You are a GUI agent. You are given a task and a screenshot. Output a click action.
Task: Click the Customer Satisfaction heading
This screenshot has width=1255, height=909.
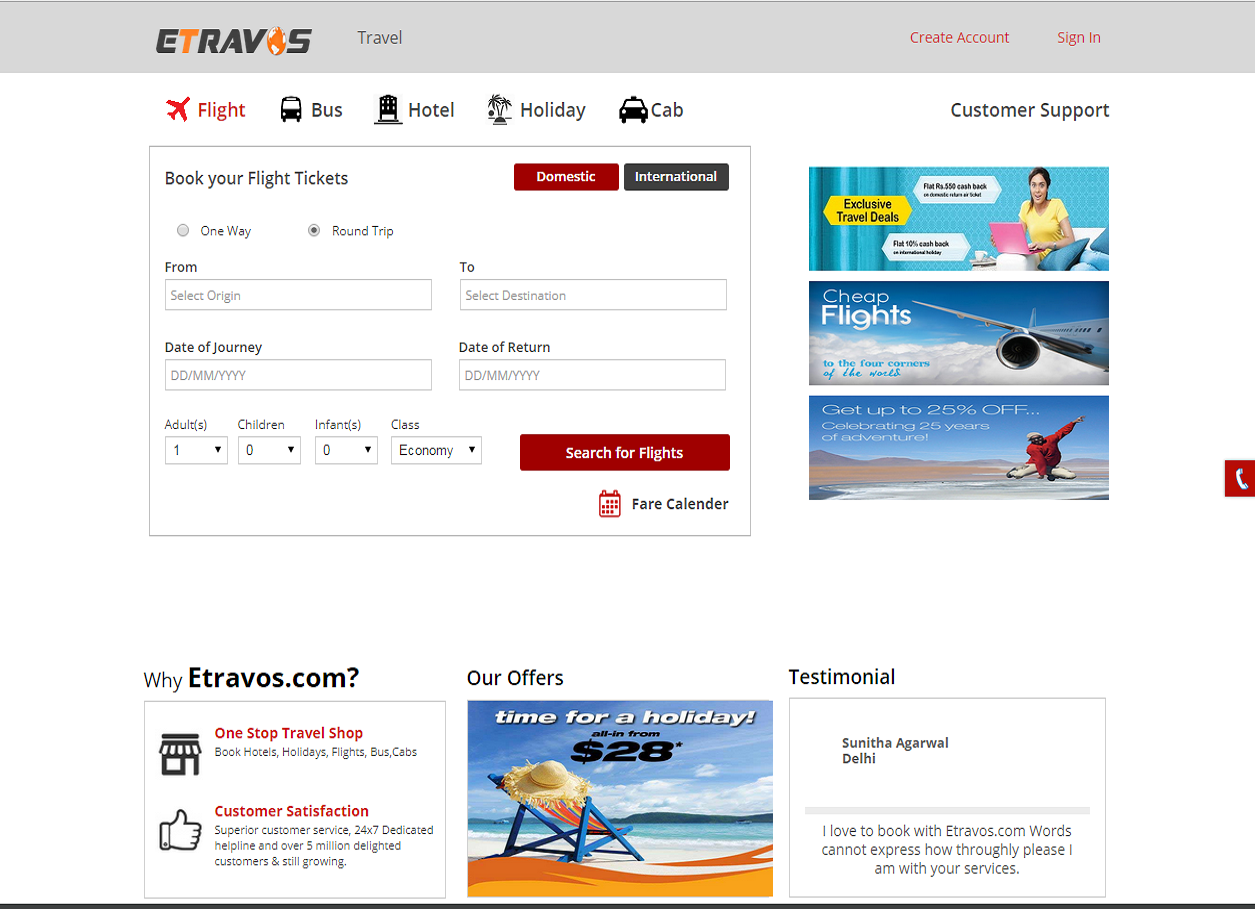click(x=292, y=811)
